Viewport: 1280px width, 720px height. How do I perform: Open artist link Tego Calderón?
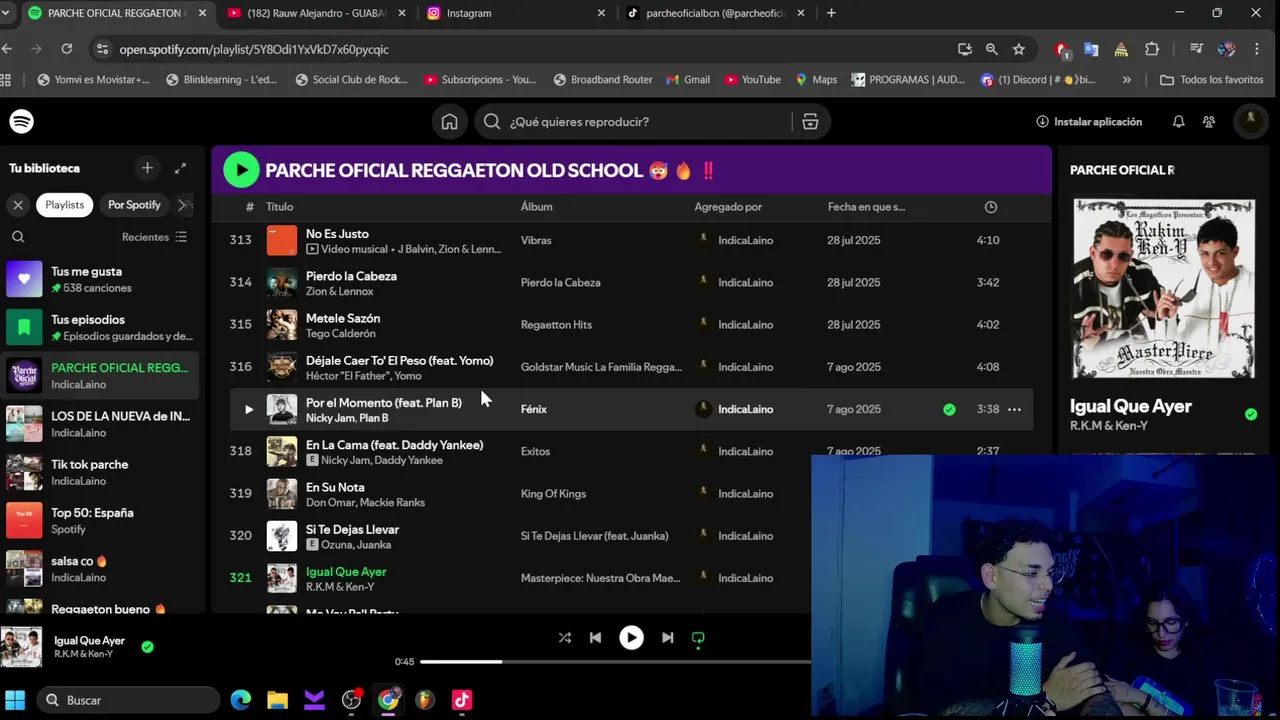point(341,334)
